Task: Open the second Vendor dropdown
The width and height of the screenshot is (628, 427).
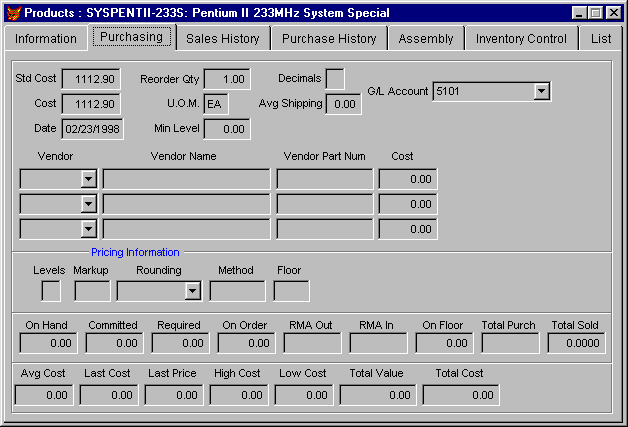Action: point(88,204)
